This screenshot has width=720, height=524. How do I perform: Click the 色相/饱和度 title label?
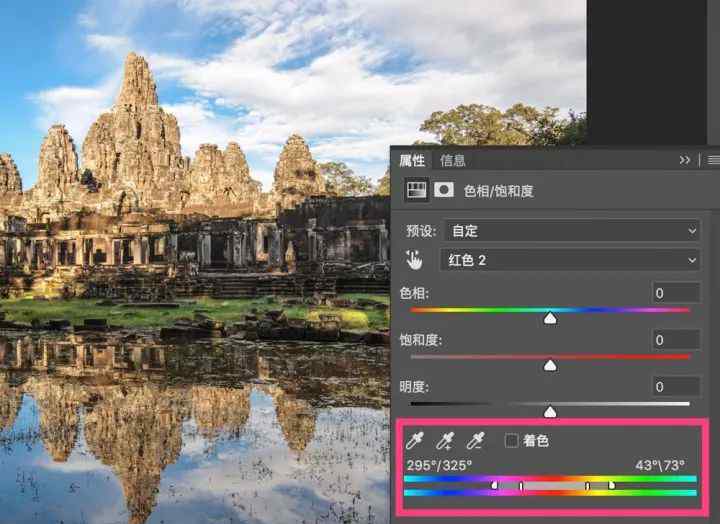click(499, 191)
